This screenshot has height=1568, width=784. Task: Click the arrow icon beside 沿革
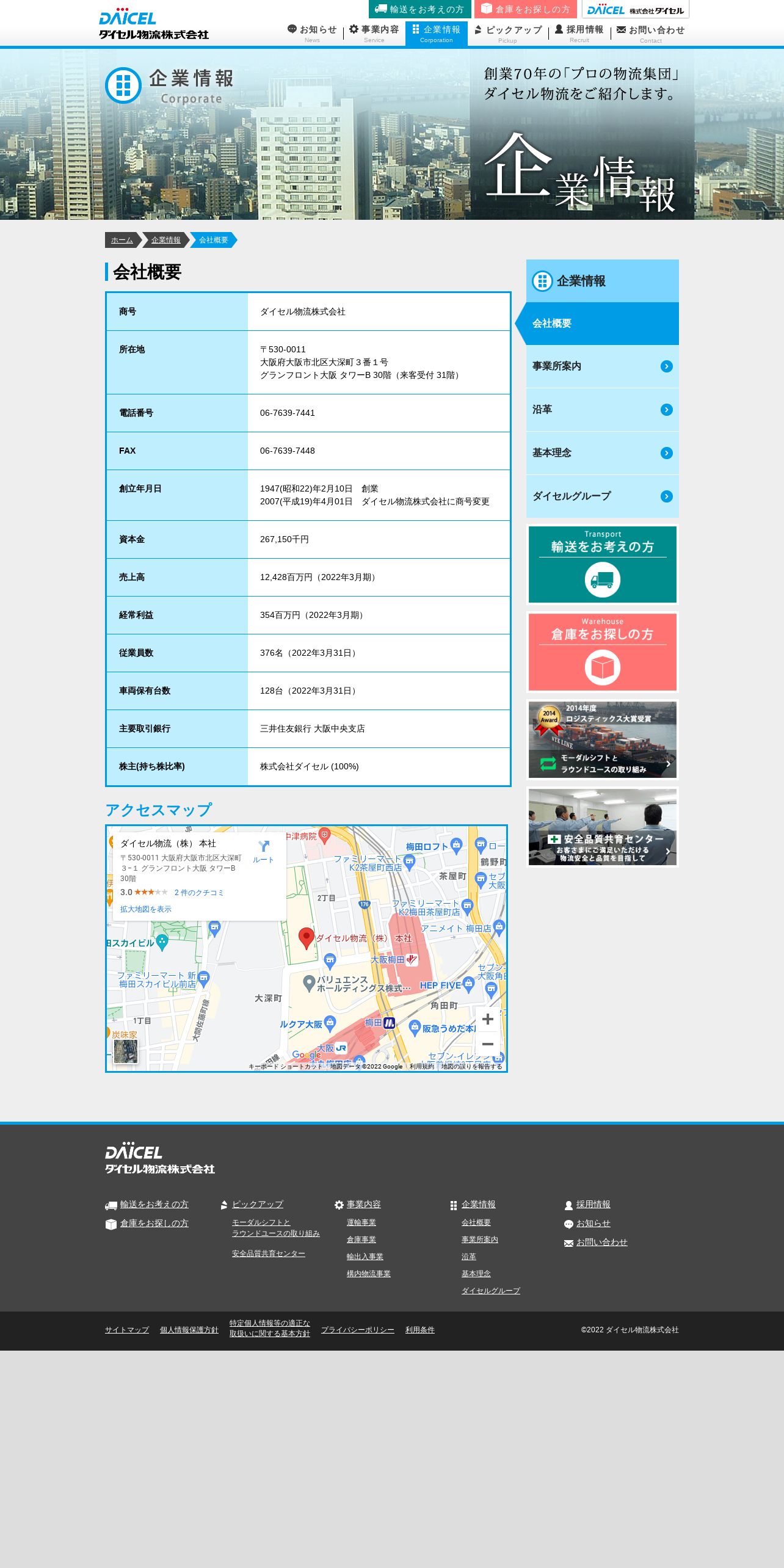click(x=667, y=410)
